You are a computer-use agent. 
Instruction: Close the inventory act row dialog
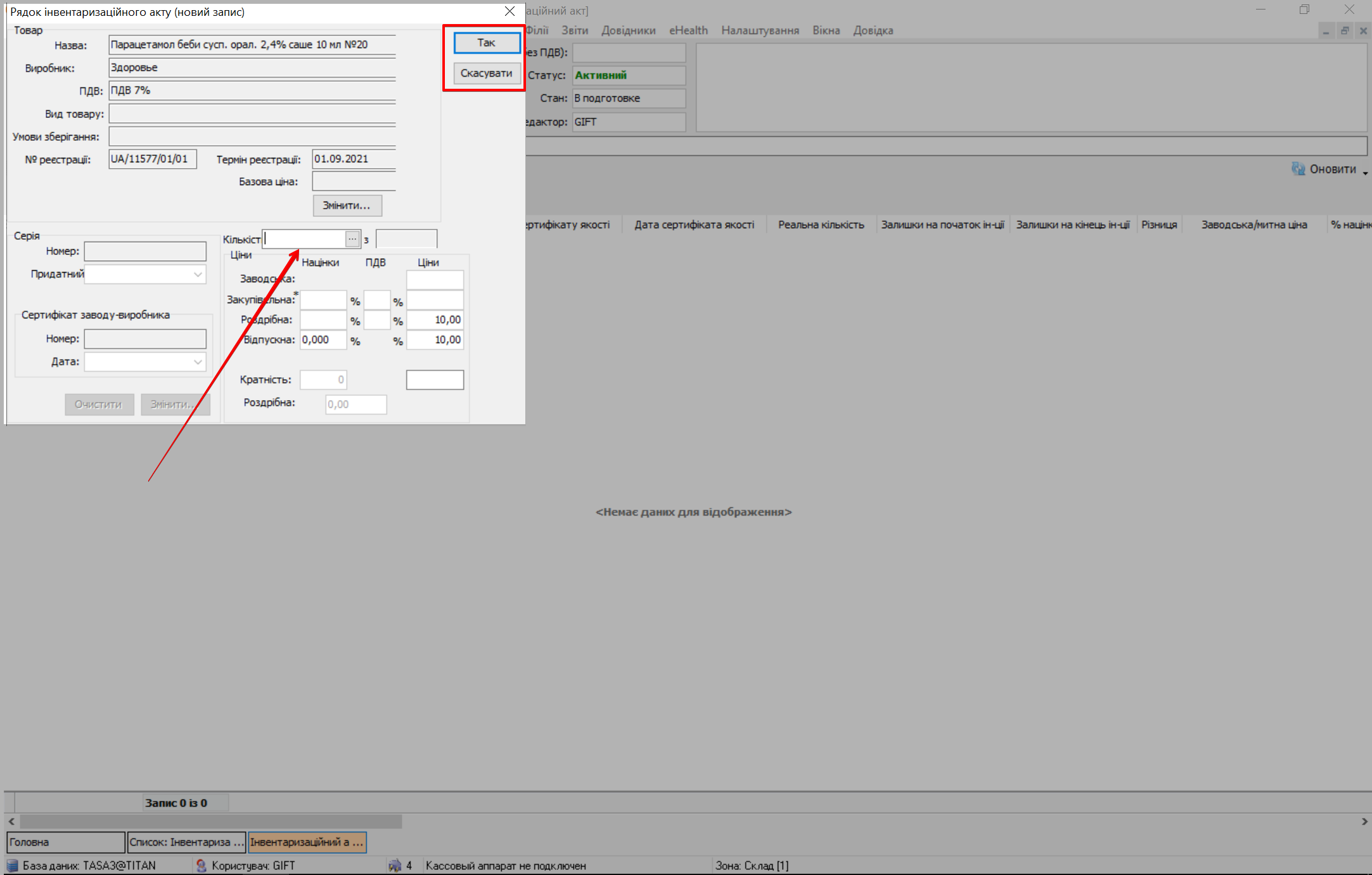pyautogui.click(x=510, y=11)
